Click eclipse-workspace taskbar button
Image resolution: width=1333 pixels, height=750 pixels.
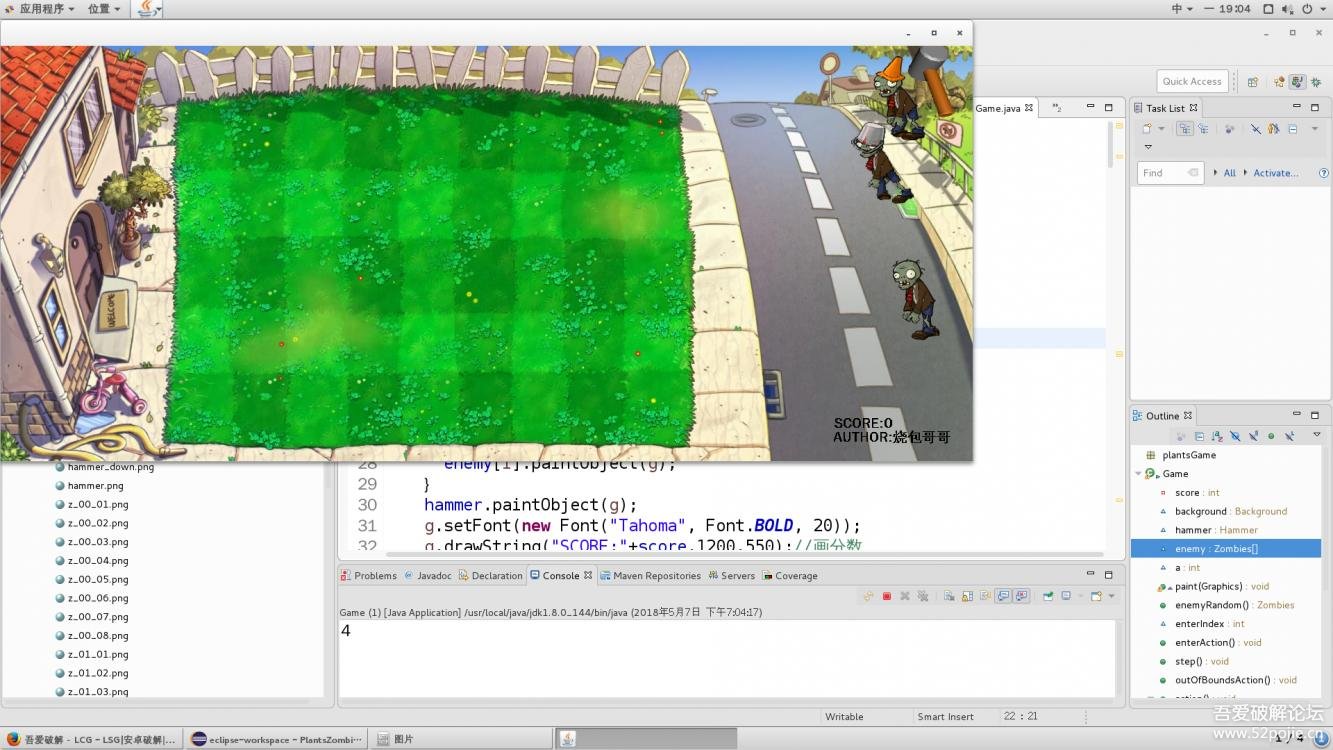(x=277, y=739)
